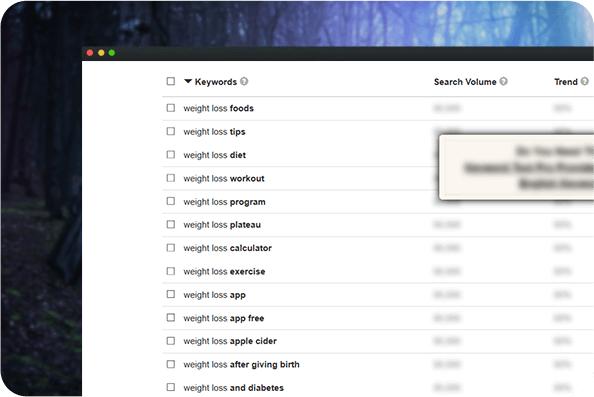Toggle the select-all checkbox beside Keywords header
Image resolution: width=594 pixels, height=397 pixels.
click(x=171, y=81)
